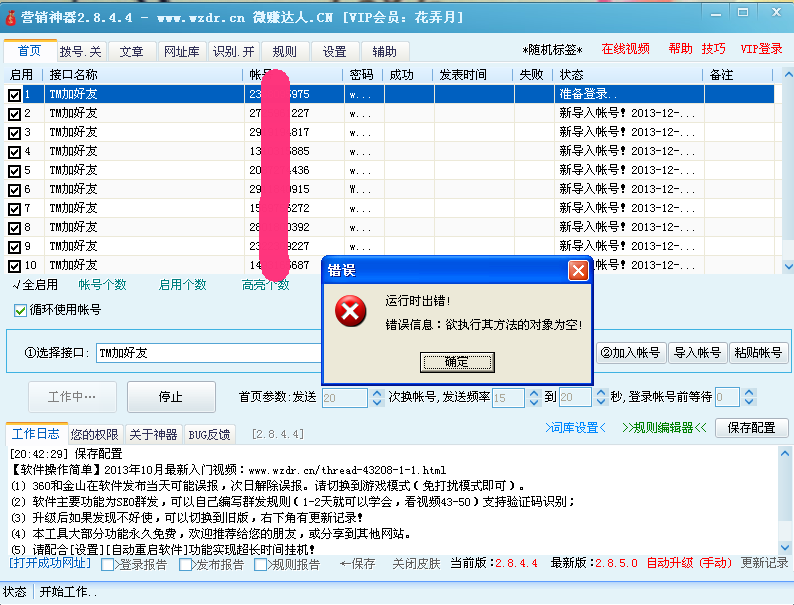794x605 pixels.
Task: Open the 识别.开 tab
Action: pyautogui.click(x=233, y=52)
